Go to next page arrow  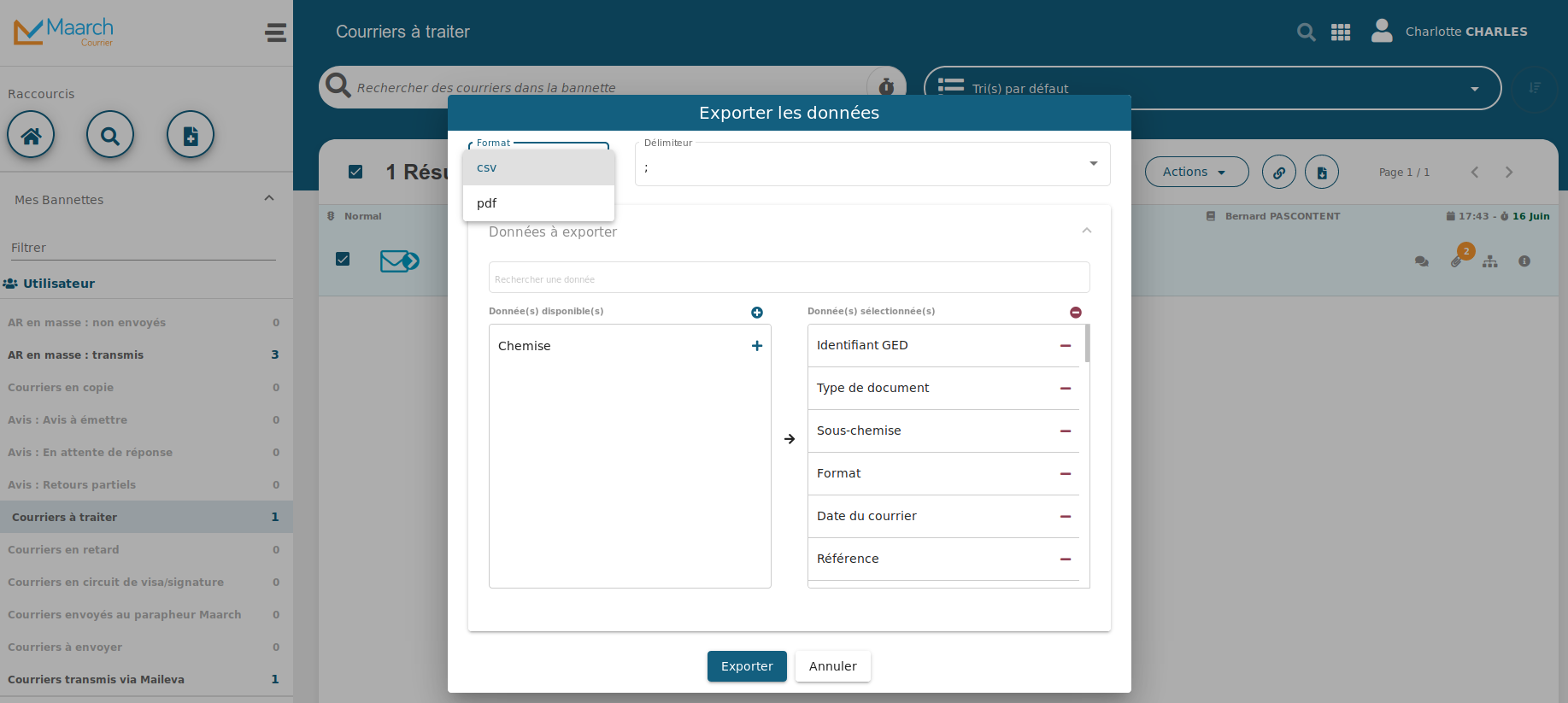coord(1509,172)
